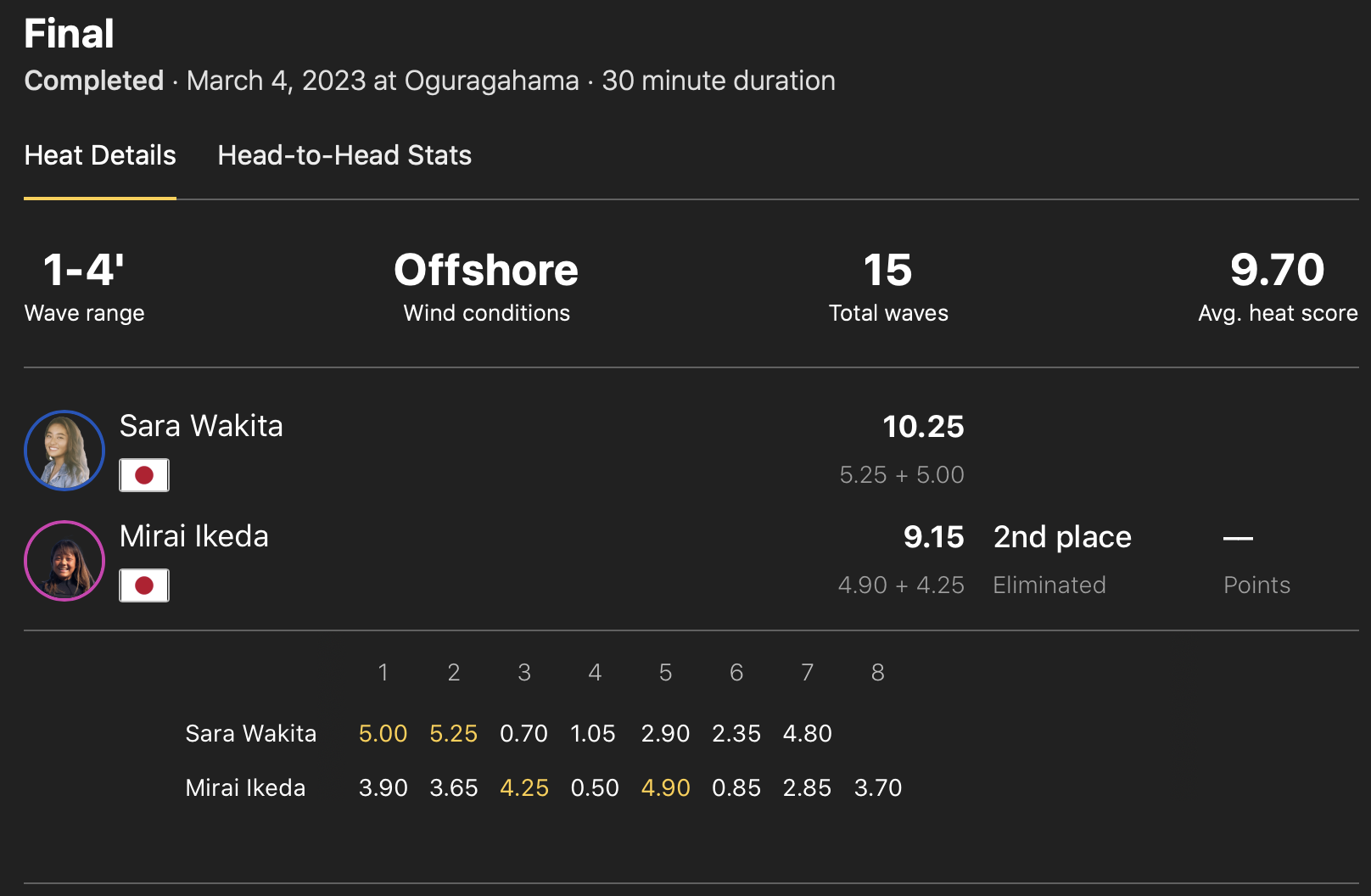Viewport: 1371px width, 896px height.
Task: Click Sara Wakita's 10.25 heat total
Action: 923,427
